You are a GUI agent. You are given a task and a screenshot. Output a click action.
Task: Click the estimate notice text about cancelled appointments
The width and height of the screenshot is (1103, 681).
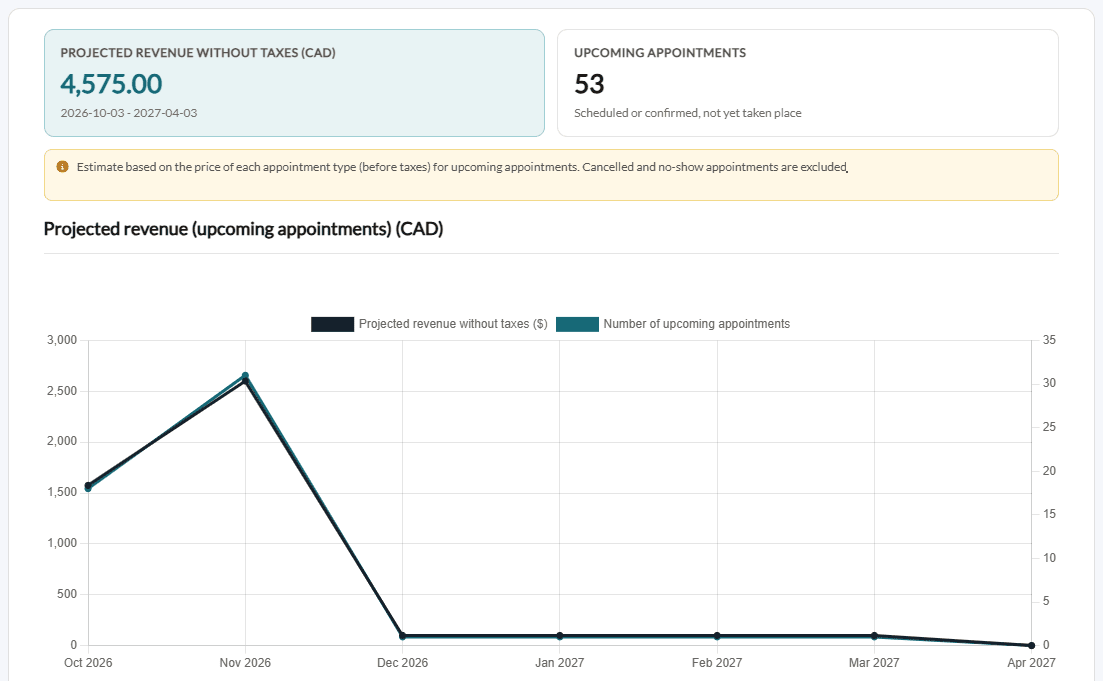(x=462, y=167)
